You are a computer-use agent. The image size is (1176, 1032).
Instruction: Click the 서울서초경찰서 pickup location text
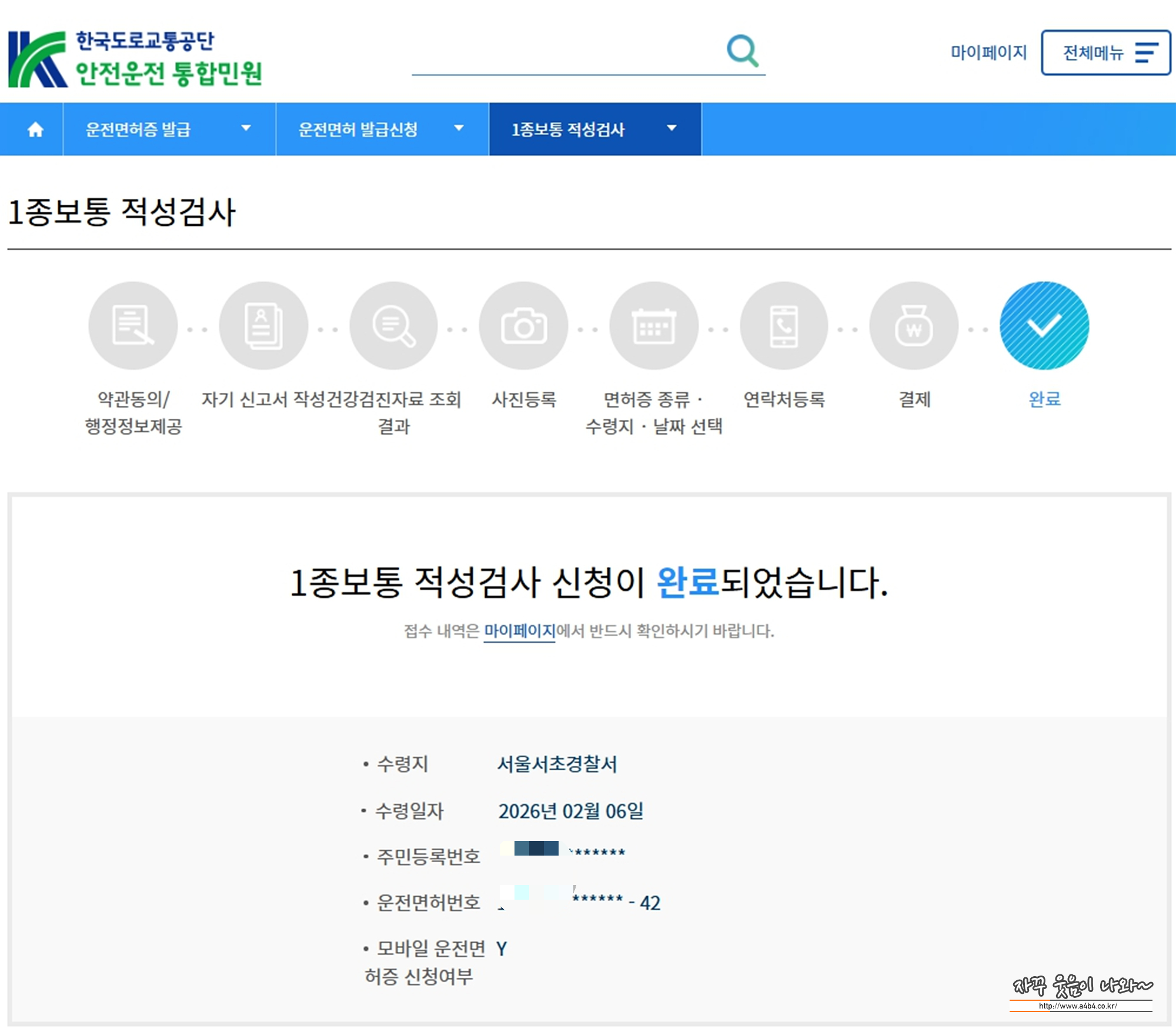coord(557,764)
